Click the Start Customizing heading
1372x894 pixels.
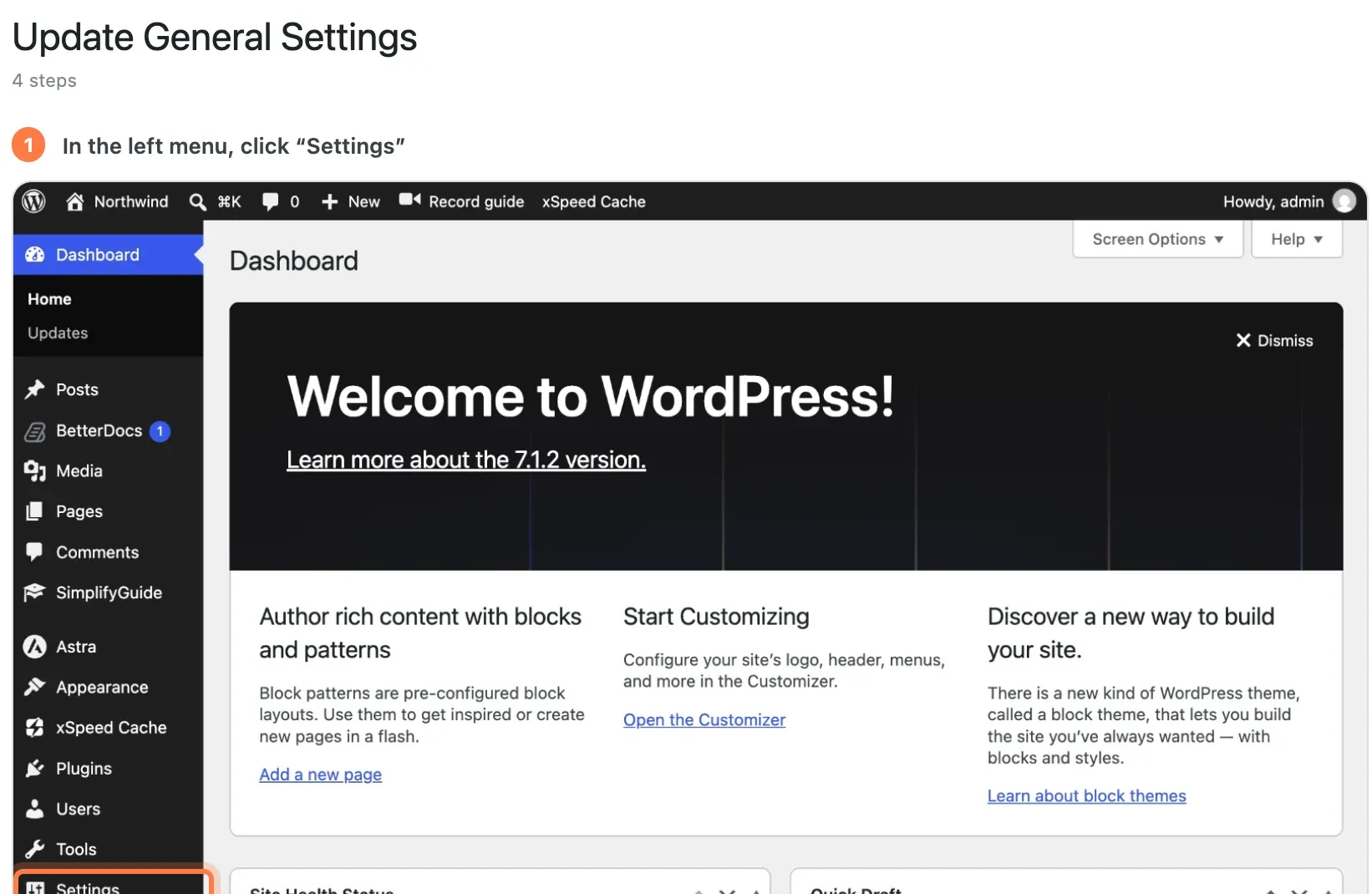tap(716, 617)
